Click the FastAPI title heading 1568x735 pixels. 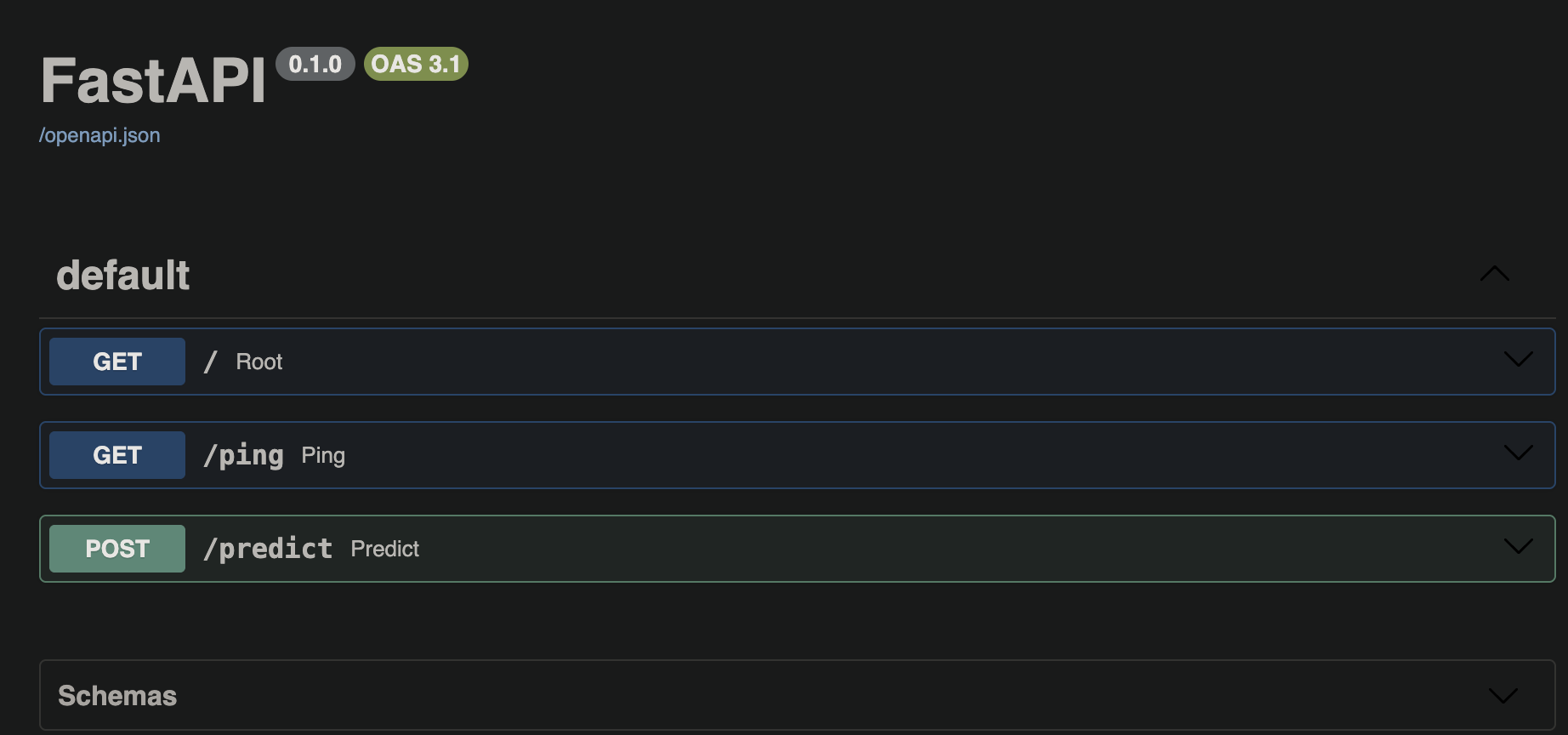click(153, 81)
